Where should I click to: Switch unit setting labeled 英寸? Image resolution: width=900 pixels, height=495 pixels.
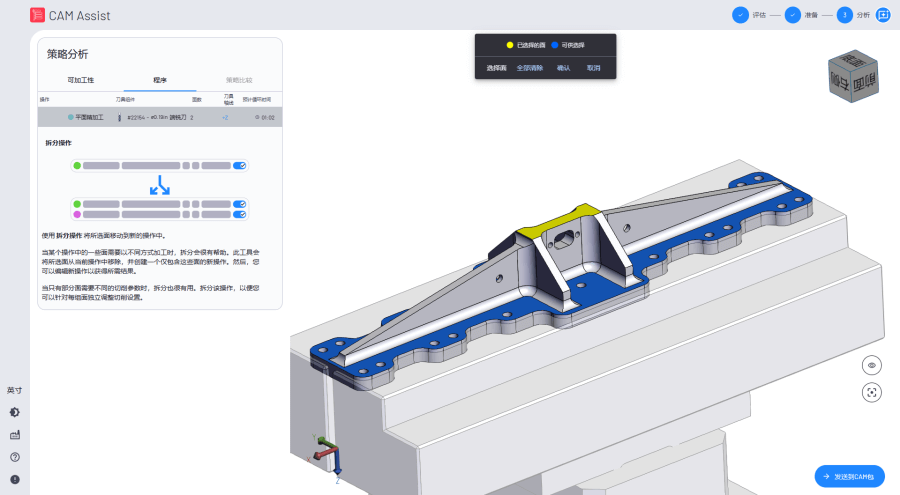(14, 390)
